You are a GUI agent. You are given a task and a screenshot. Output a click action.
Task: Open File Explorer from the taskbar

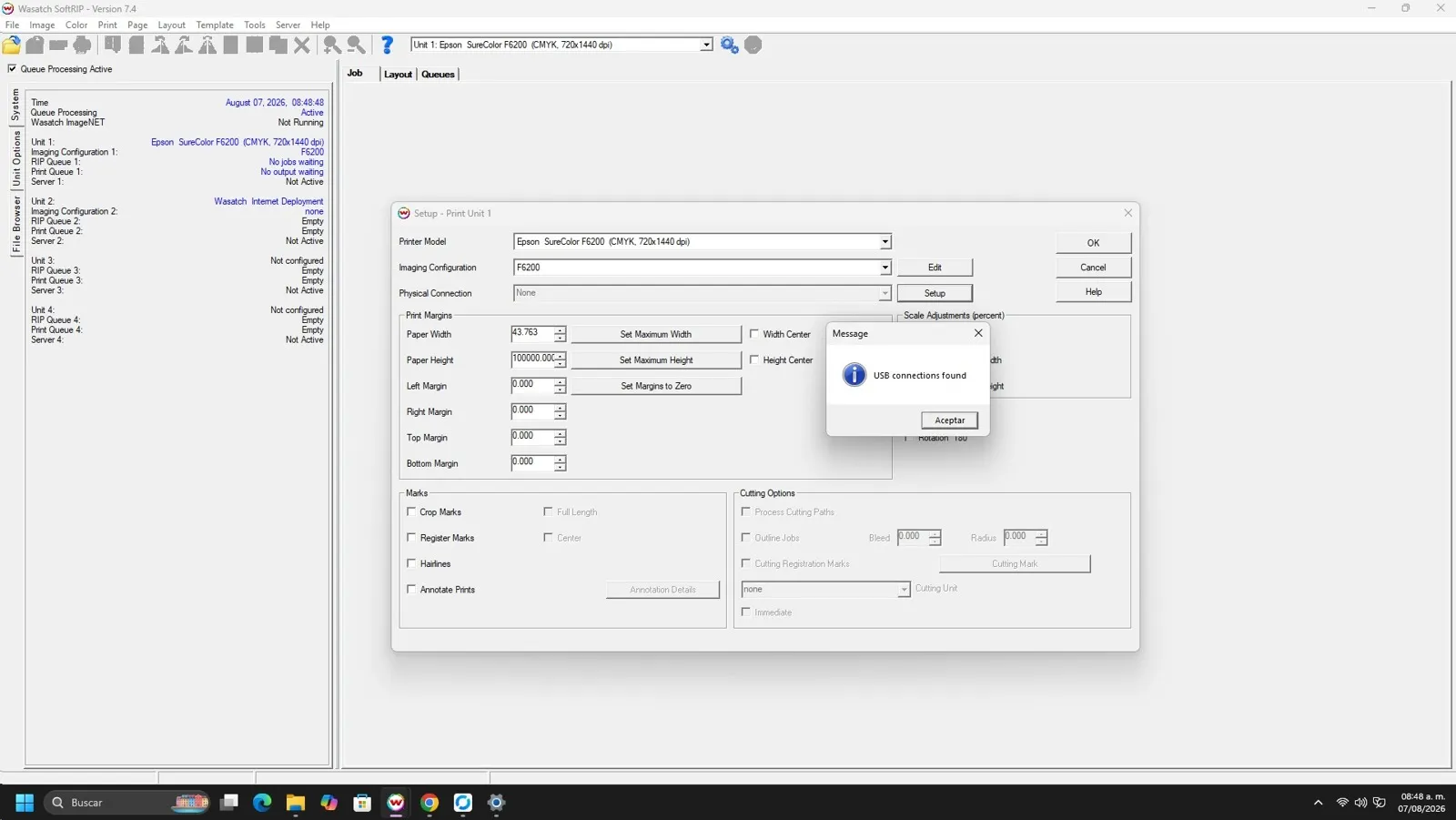click(296, 803)
